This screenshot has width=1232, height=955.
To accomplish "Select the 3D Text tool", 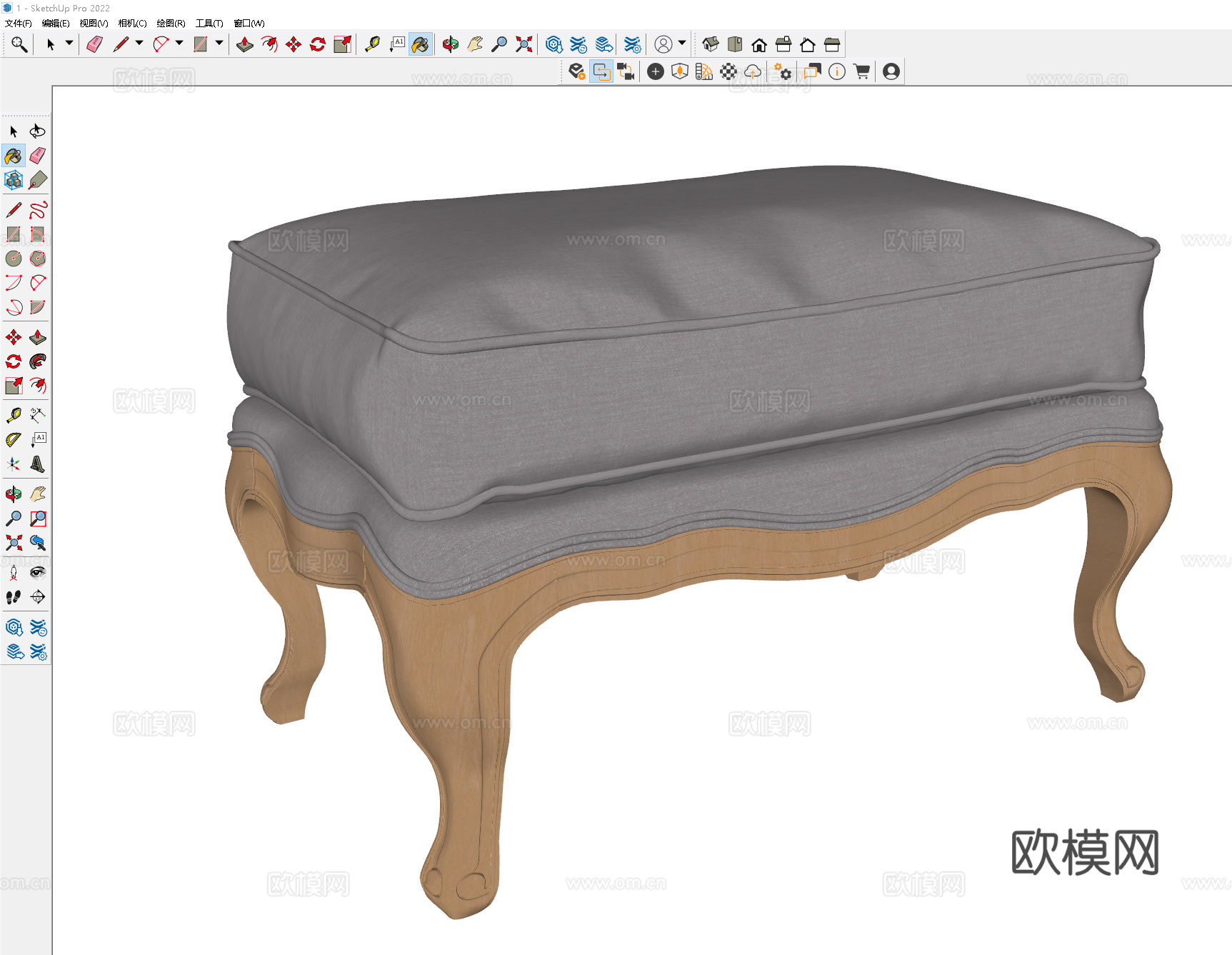I will point(38,464).
